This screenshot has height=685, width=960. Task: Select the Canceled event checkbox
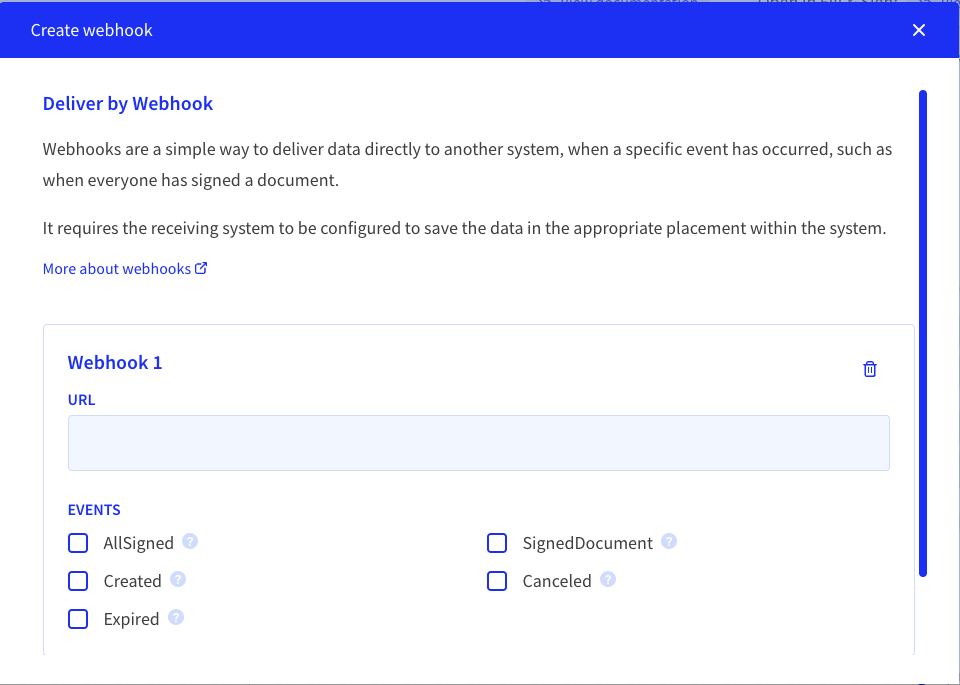497,581
